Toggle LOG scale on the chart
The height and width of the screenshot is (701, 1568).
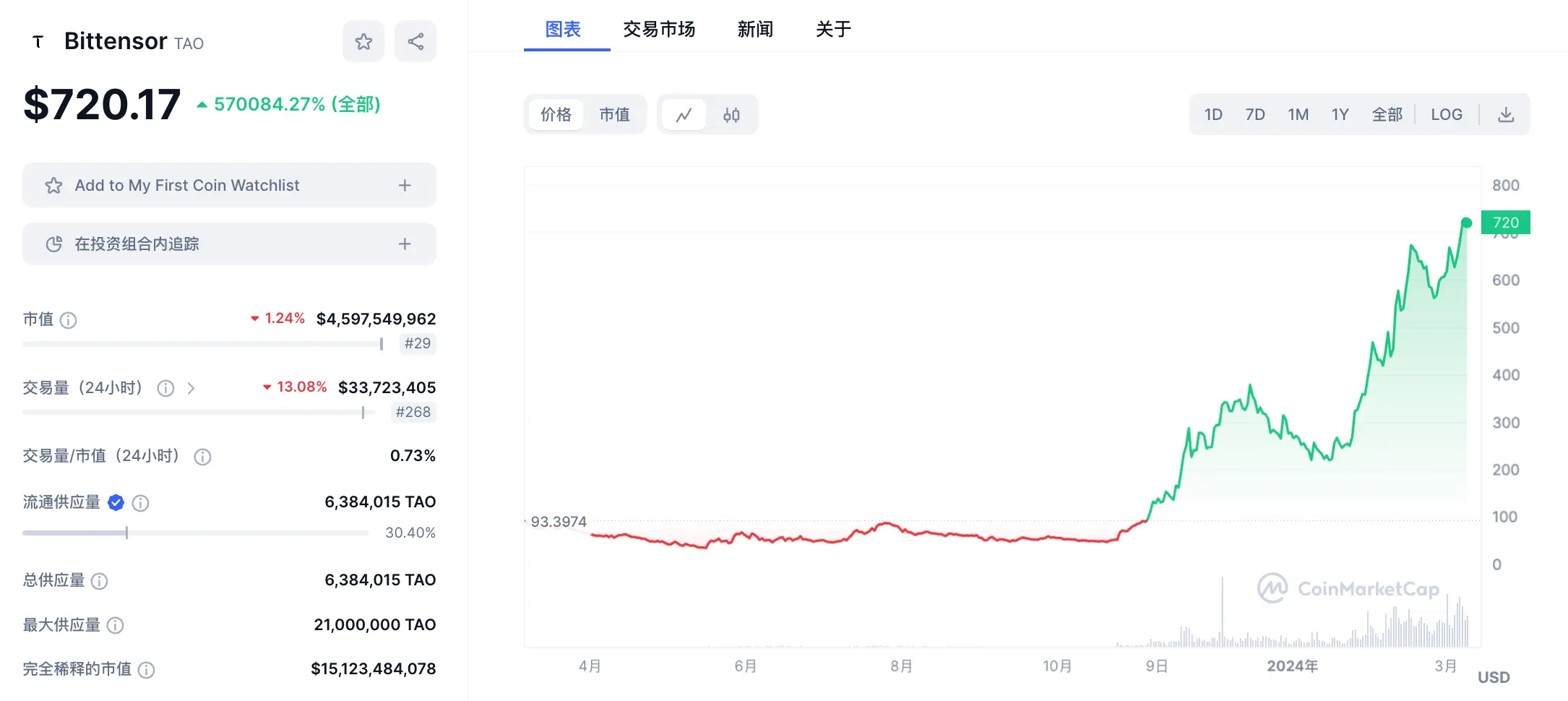1446,113
